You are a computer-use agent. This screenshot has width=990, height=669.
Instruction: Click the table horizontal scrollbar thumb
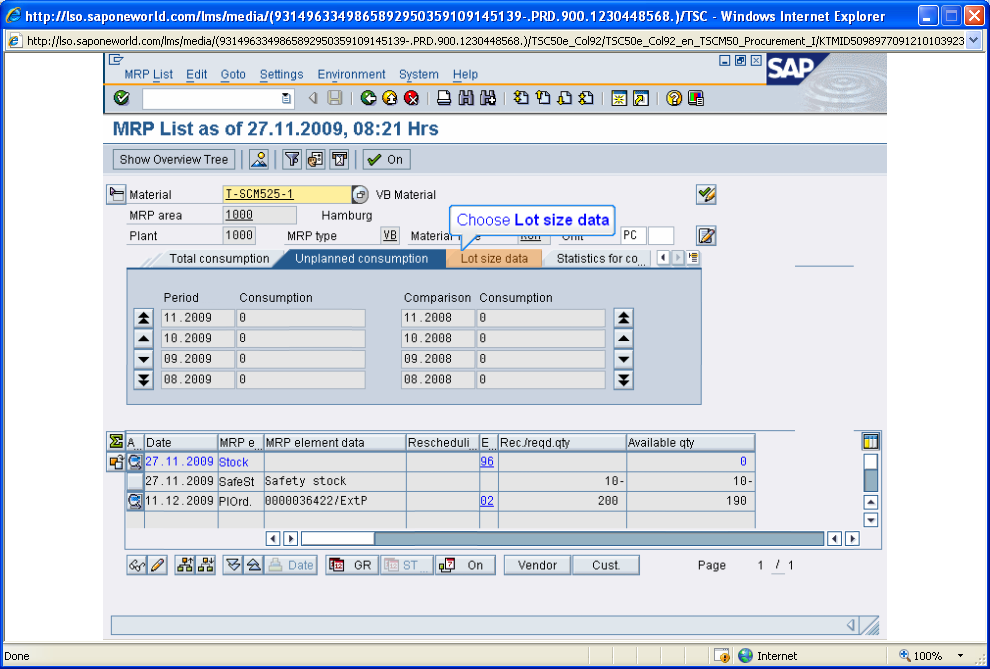338,538
